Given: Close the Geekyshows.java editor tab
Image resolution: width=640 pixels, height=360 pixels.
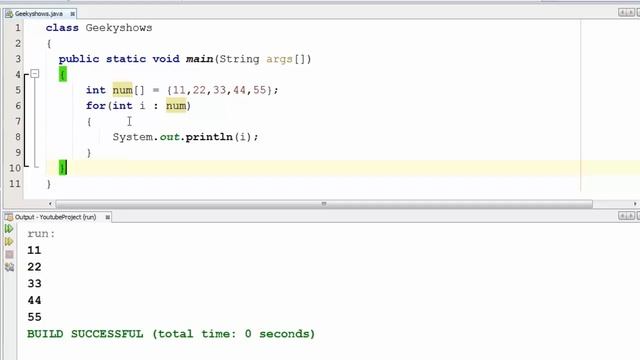Looking at the screenshot, I should coord(72,14).
